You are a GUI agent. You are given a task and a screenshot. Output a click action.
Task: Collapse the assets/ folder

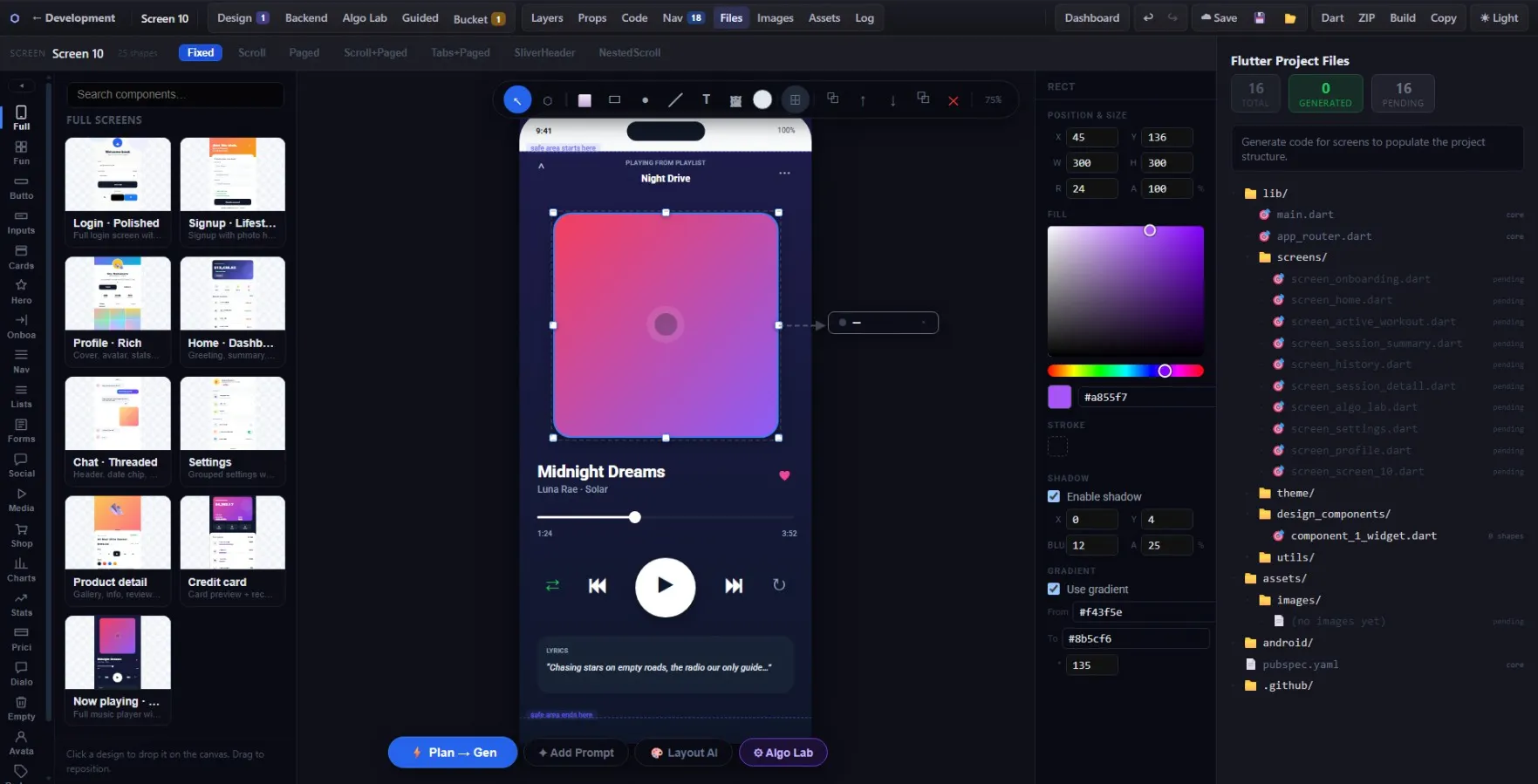coord(1275,578)
